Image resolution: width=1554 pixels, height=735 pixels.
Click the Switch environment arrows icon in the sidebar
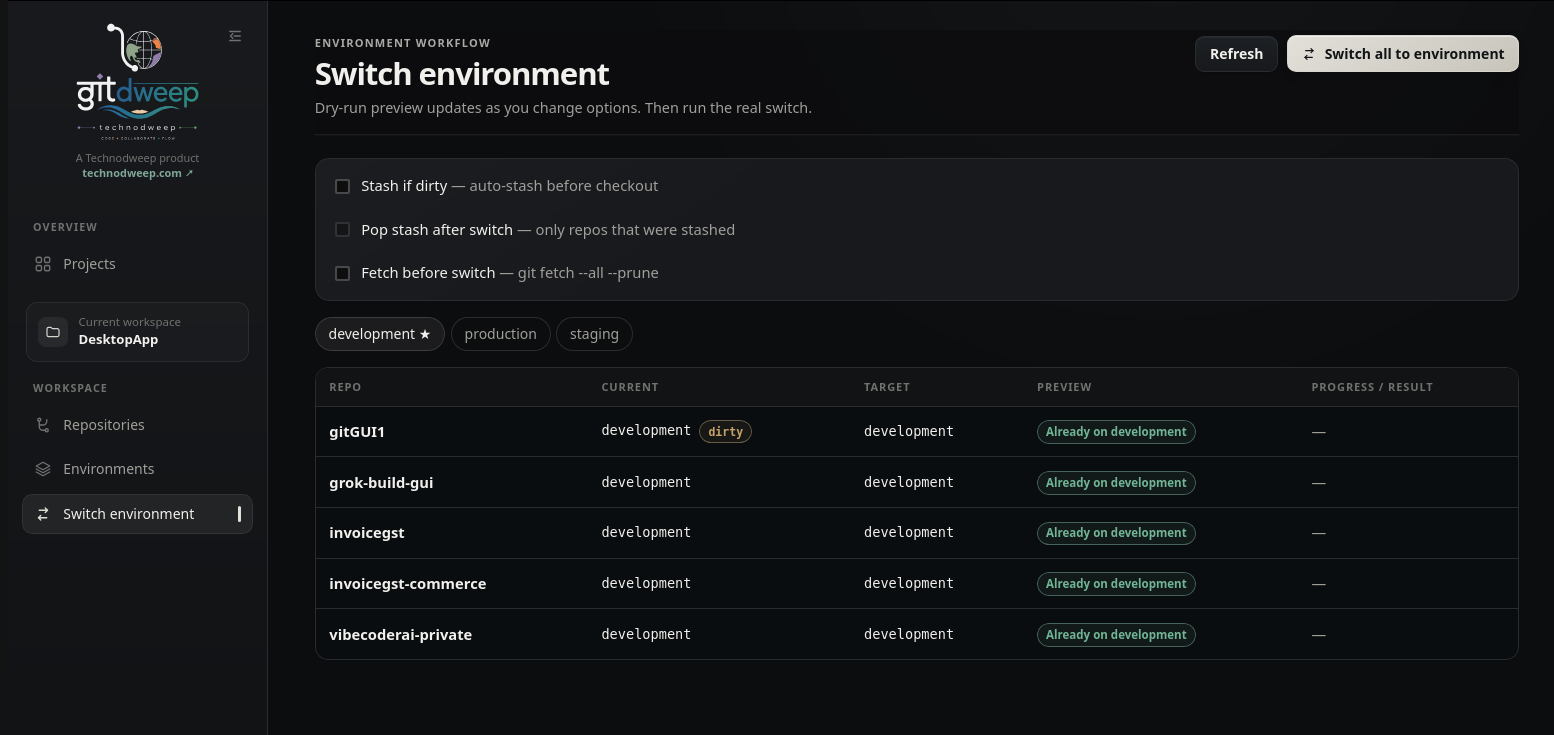[43, 514]
